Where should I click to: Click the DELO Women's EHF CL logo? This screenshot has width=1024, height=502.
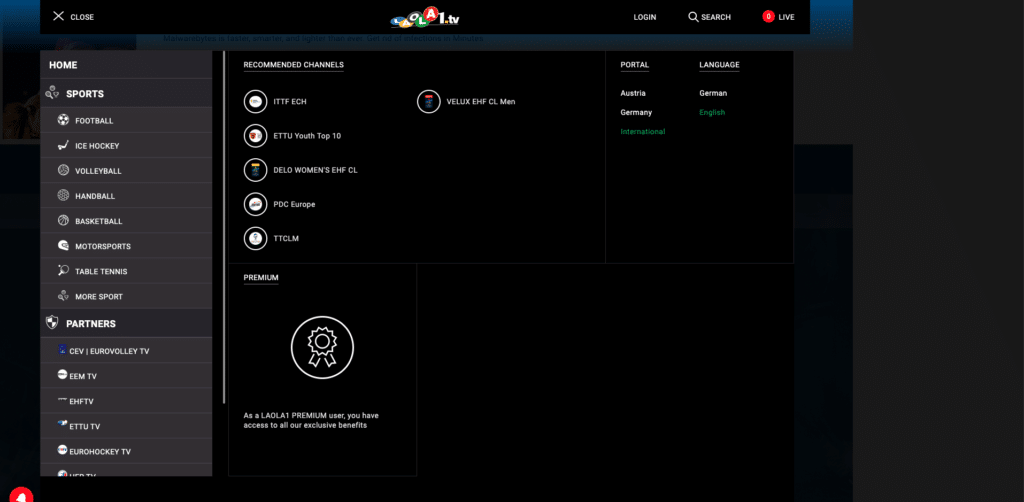coord(255,170)
